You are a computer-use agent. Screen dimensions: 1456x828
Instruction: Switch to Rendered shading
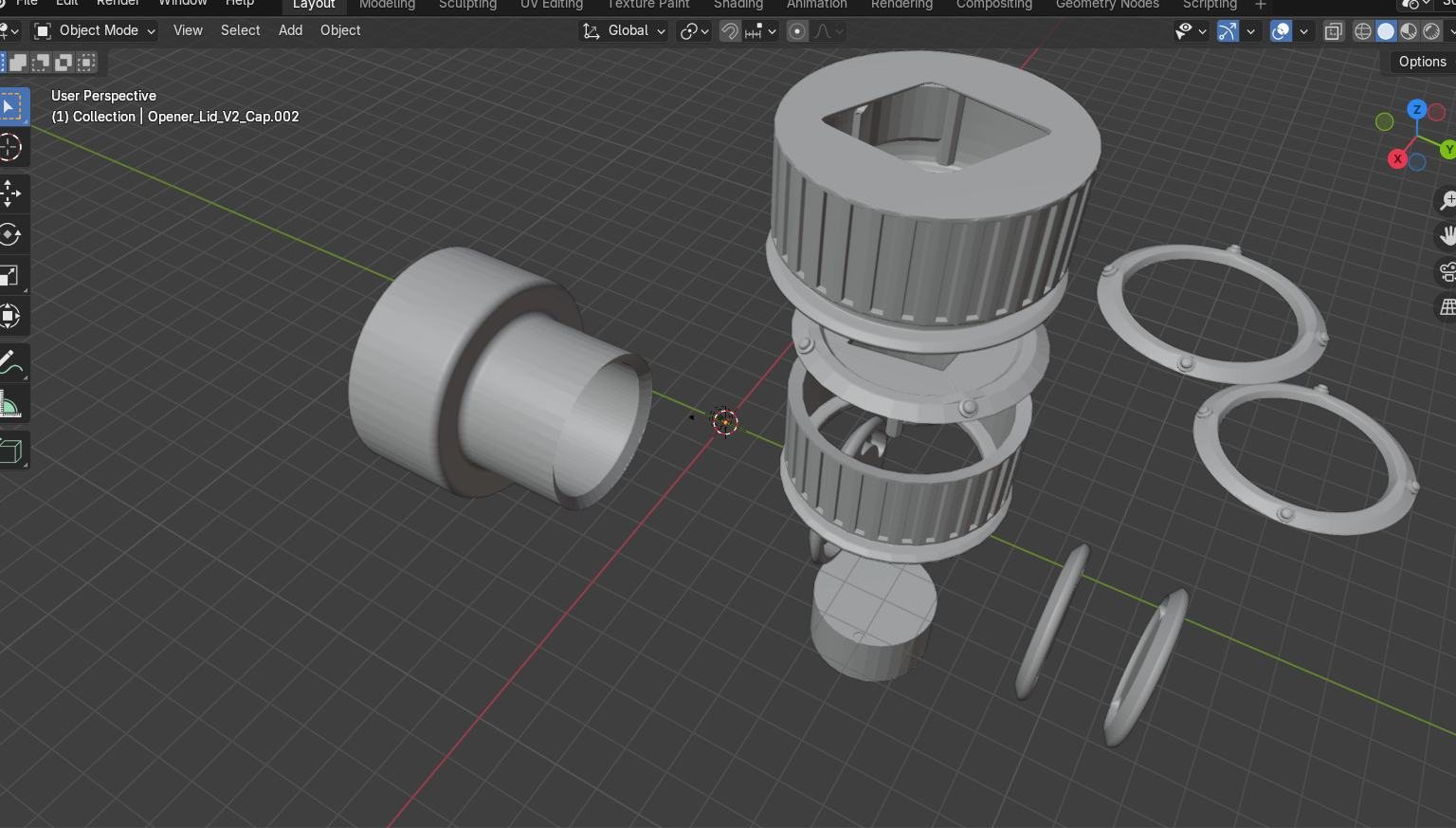coord(1431,31)
